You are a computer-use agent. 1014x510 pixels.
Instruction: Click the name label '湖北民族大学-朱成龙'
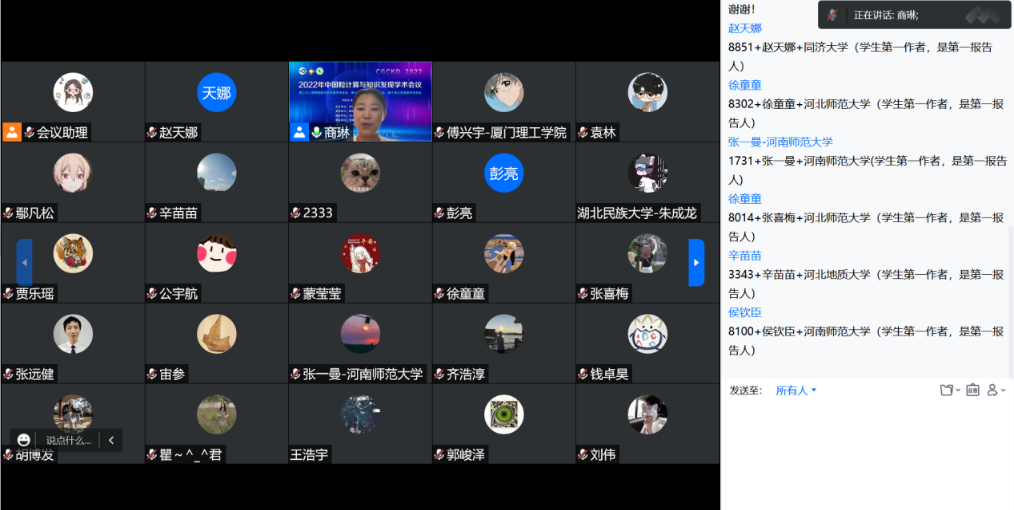click(x=638, y=213)
